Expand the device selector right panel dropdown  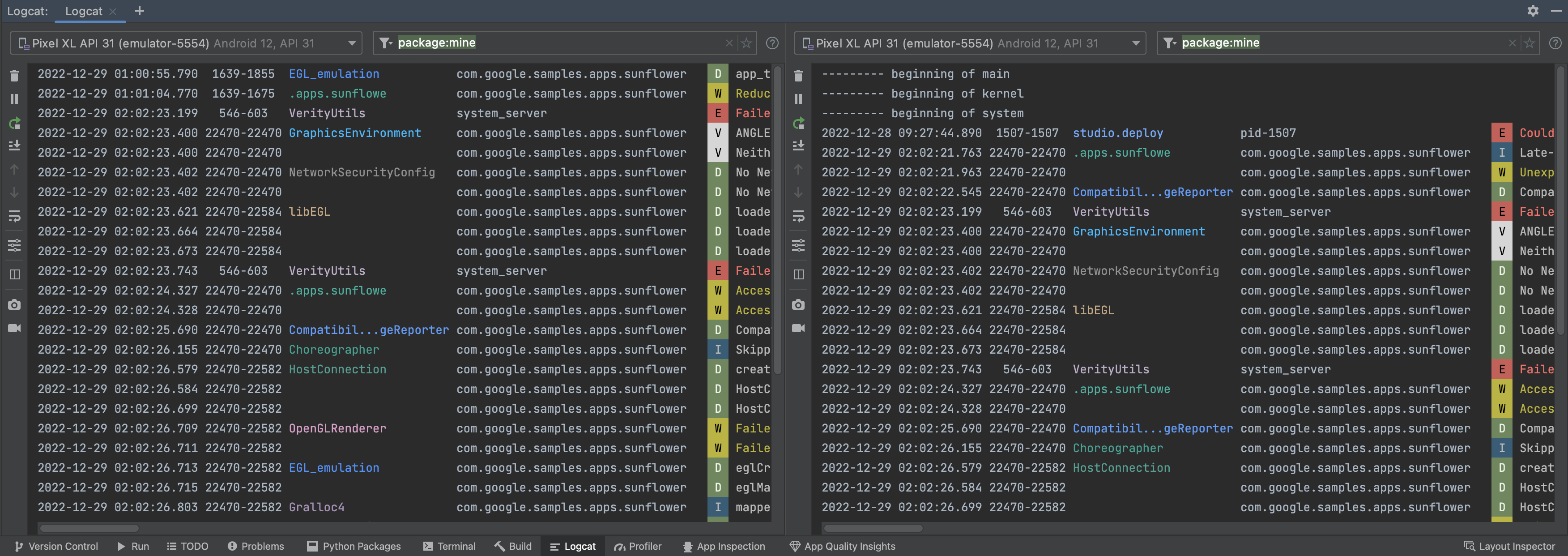click(x=1133, y=43)
